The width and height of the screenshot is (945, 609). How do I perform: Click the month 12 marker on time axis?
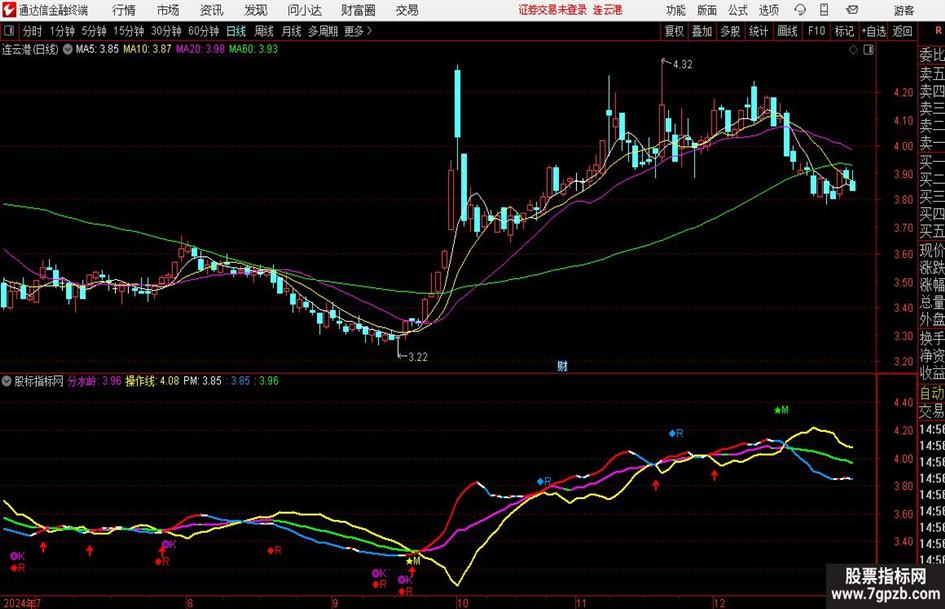coord(718,603)
